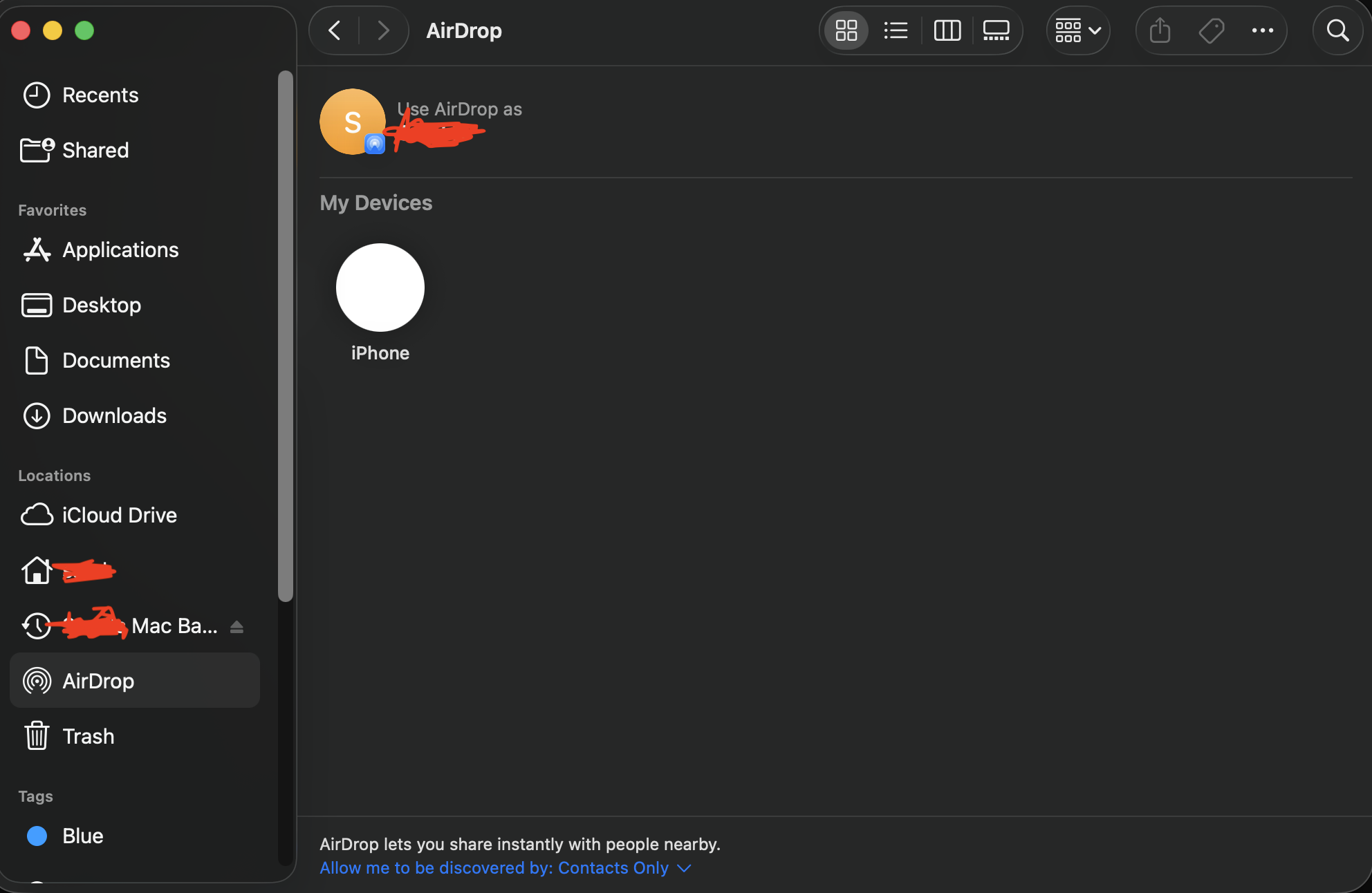
Task: Switch to list view
Action: point(896,30)
